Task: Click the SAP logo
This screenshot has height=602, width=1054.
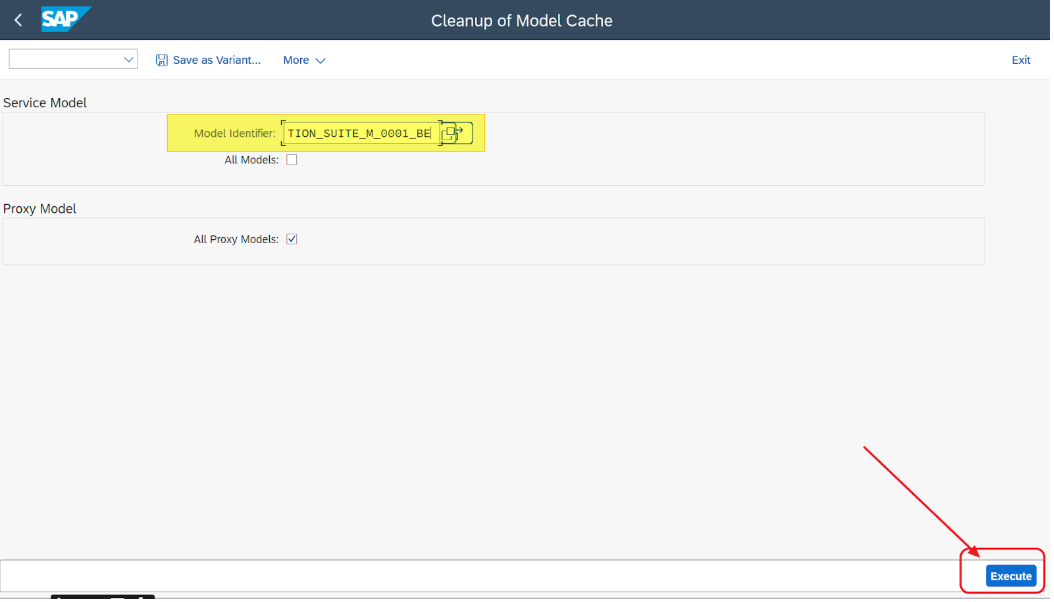Action: tap(66, 19)
